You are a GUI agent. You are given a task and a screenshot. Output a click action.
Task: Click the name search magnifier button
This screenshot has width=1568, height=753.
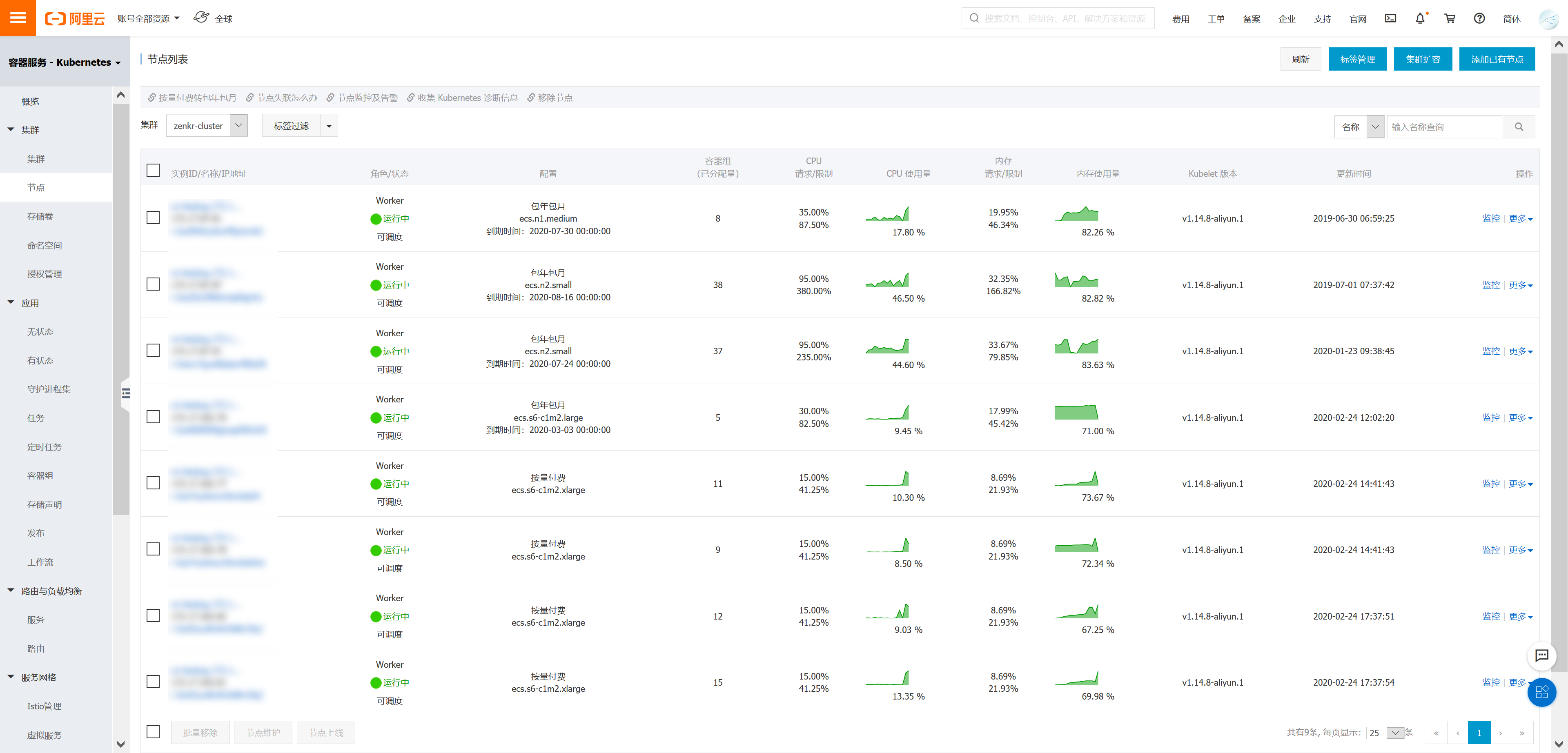click(x=1518, y=127)
